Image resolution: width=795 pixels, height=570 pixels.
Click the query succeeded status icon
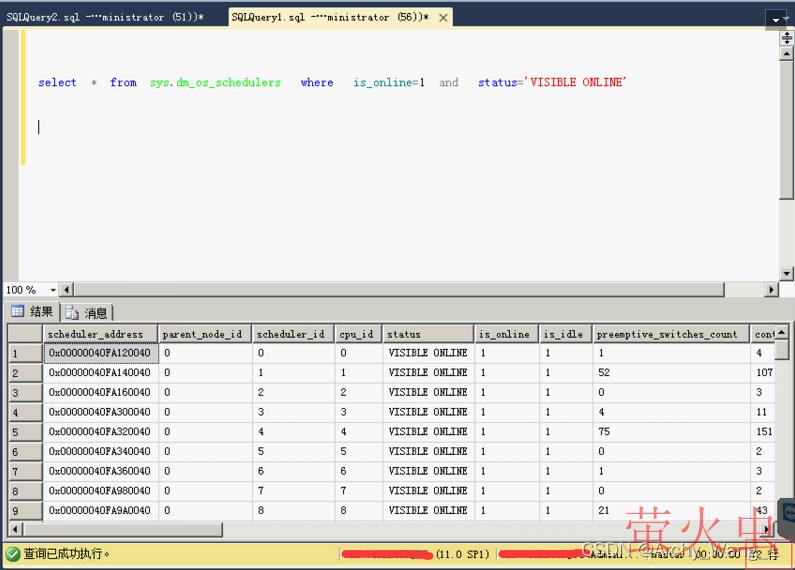pyautogui.click(x=13, y=553)
